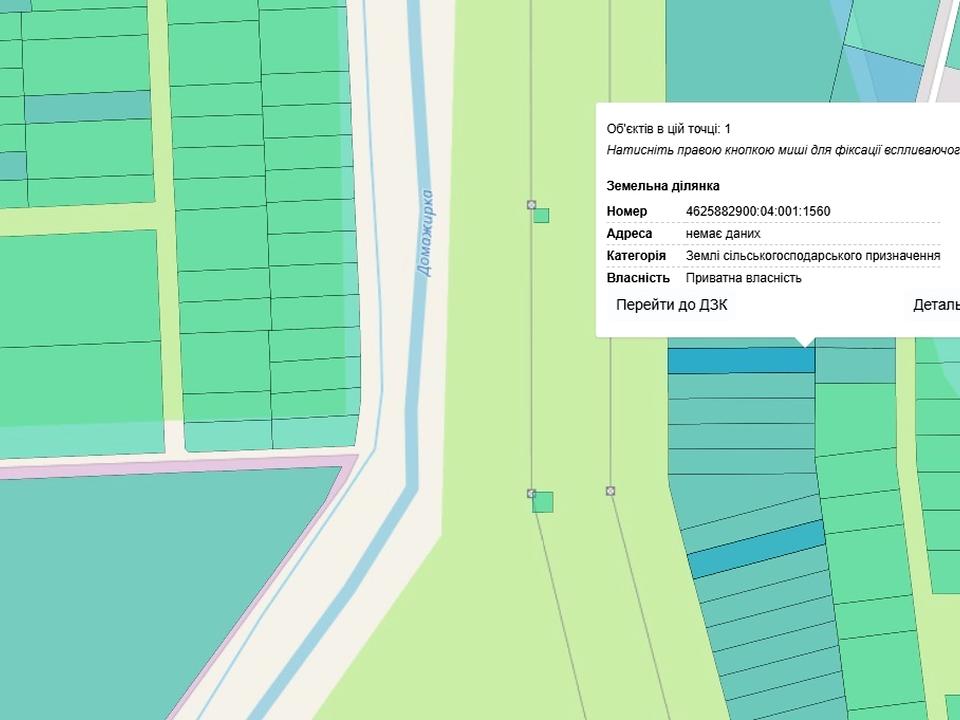
Task: Select the lower slanted dark-blue highlighted parcel
Action: tap(756, 549)
